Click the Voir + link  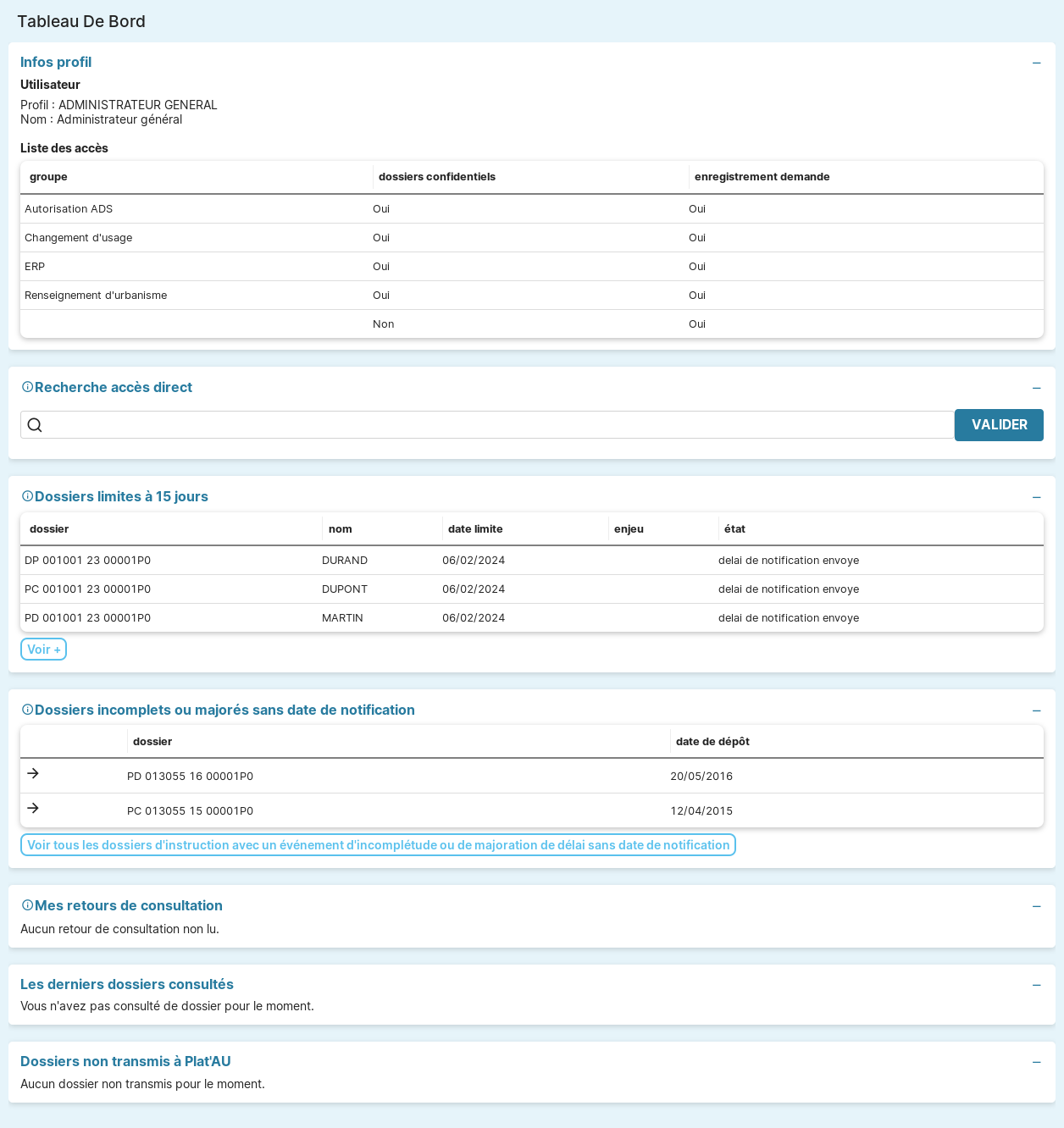click(43, 650)
